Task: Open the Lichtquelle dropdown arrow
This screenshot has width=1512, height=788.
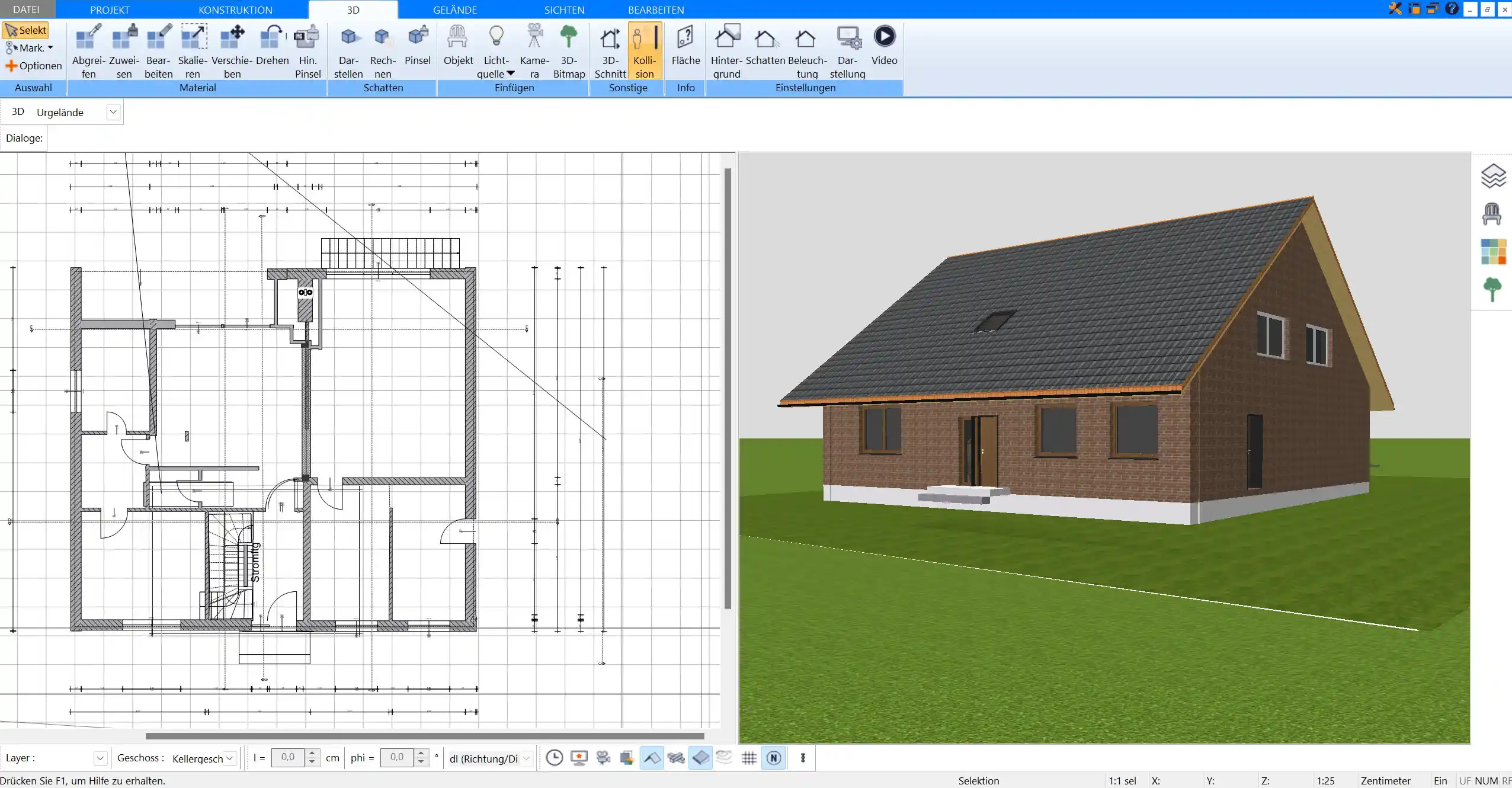Action: (x=511, y=73)
